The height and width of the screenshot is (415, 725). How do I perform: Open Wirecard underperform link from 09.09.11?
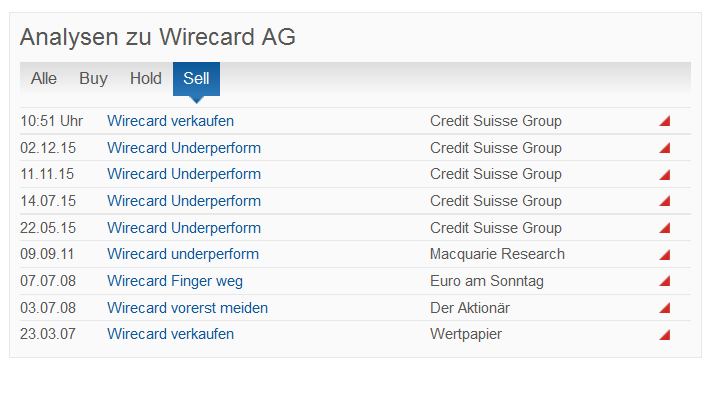click(182, 254)
